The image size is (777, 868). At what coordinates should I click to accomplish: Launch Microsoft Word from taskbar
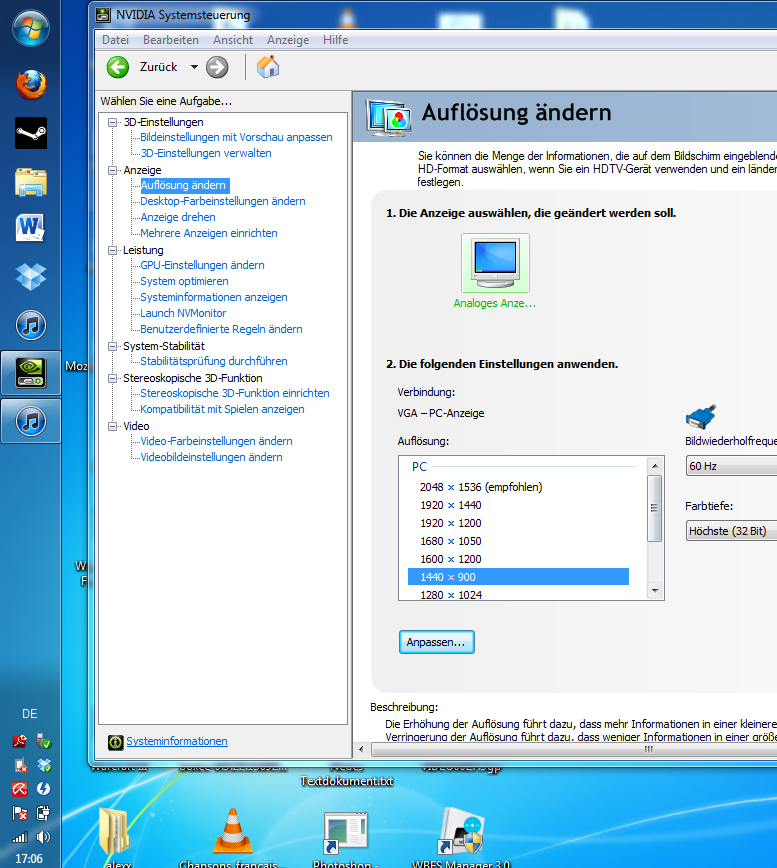click(x=30, y=229)
